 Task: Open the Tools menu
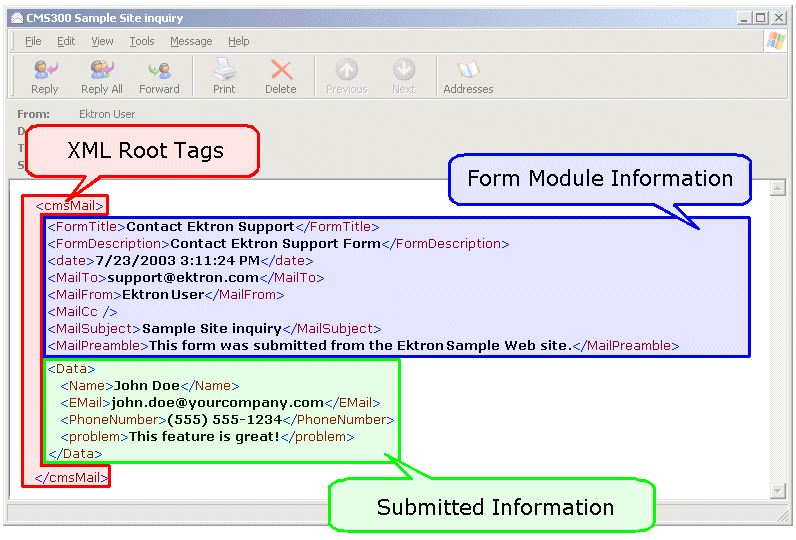click(x=142, y=41)
